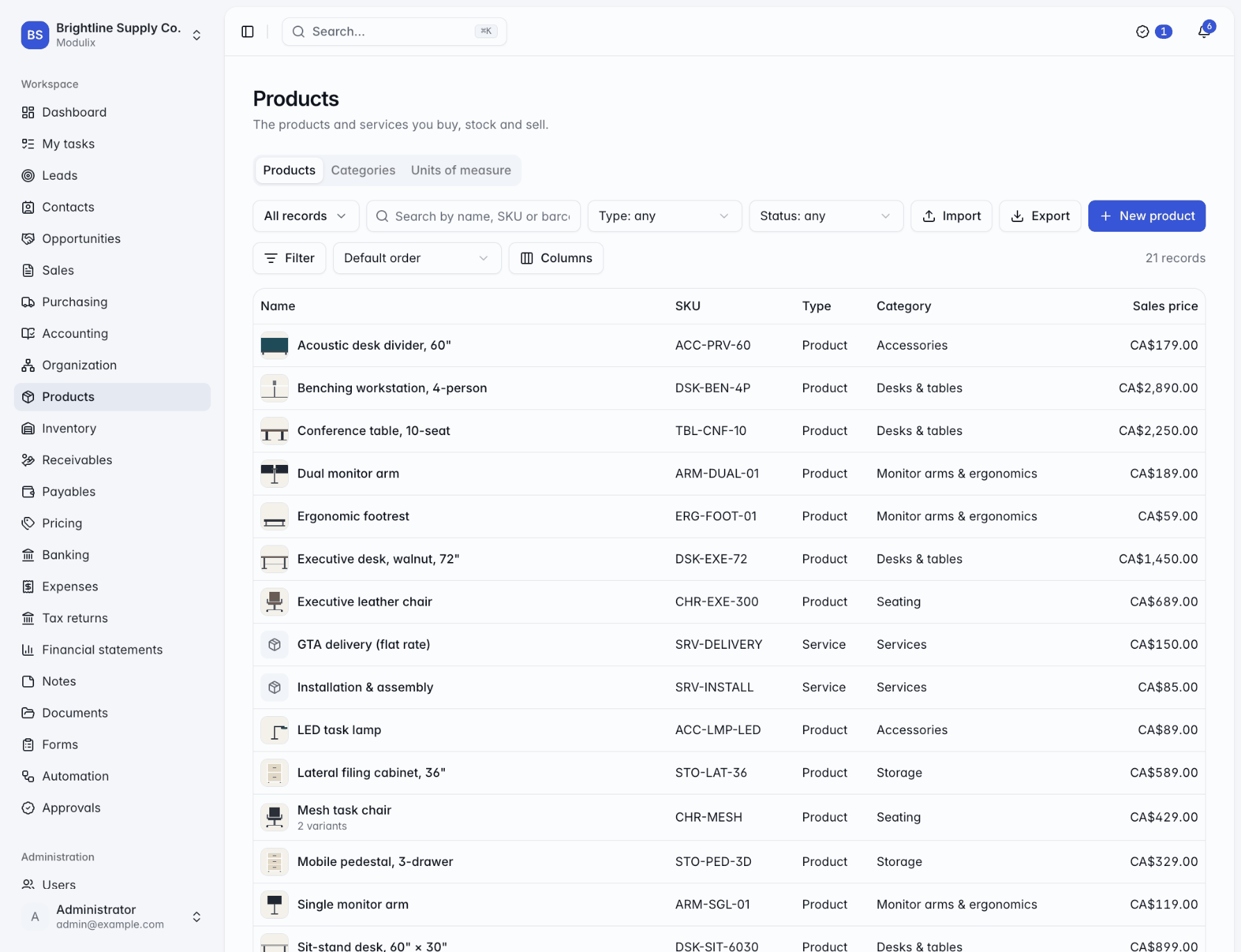Open Contacts in sidebar
Image resolution: width=1241 pixels, height=952 pixels.
(112, 207)
